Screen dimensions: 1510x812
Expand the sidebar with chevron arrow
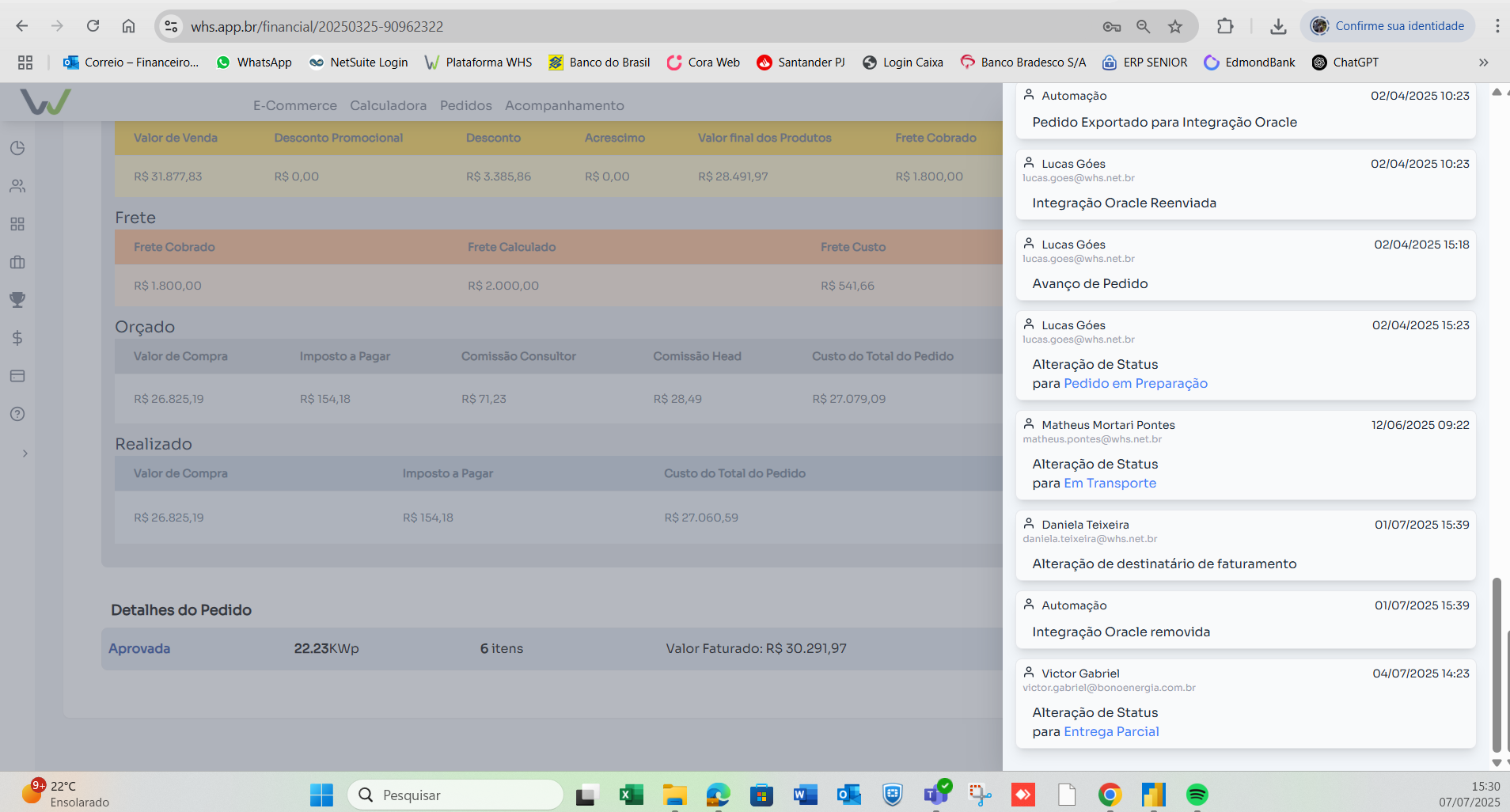[x=25, y=453]
